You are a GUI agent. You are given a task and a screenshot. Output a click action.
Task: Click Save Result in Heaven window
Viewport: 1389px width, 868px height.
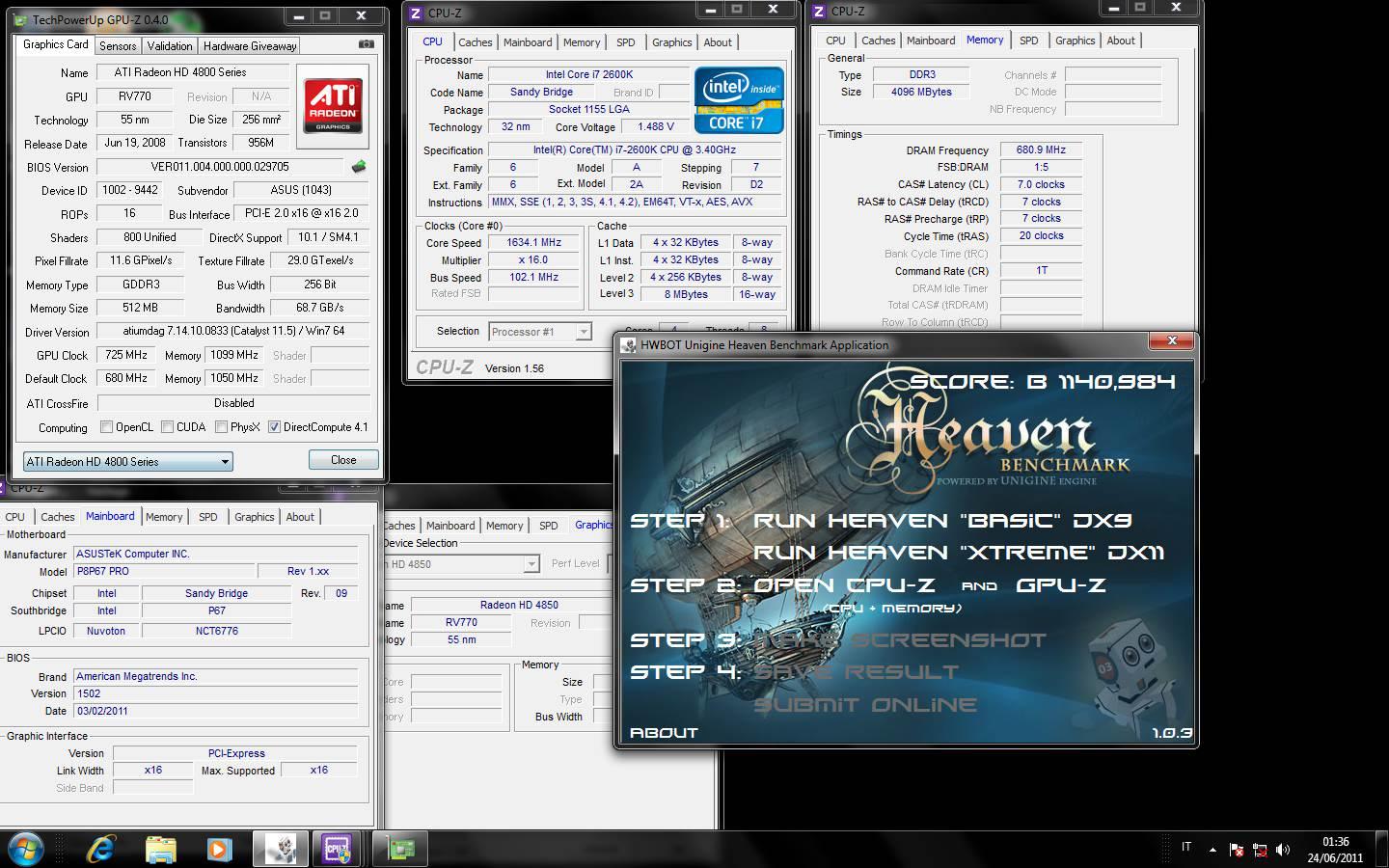[857, 672]
